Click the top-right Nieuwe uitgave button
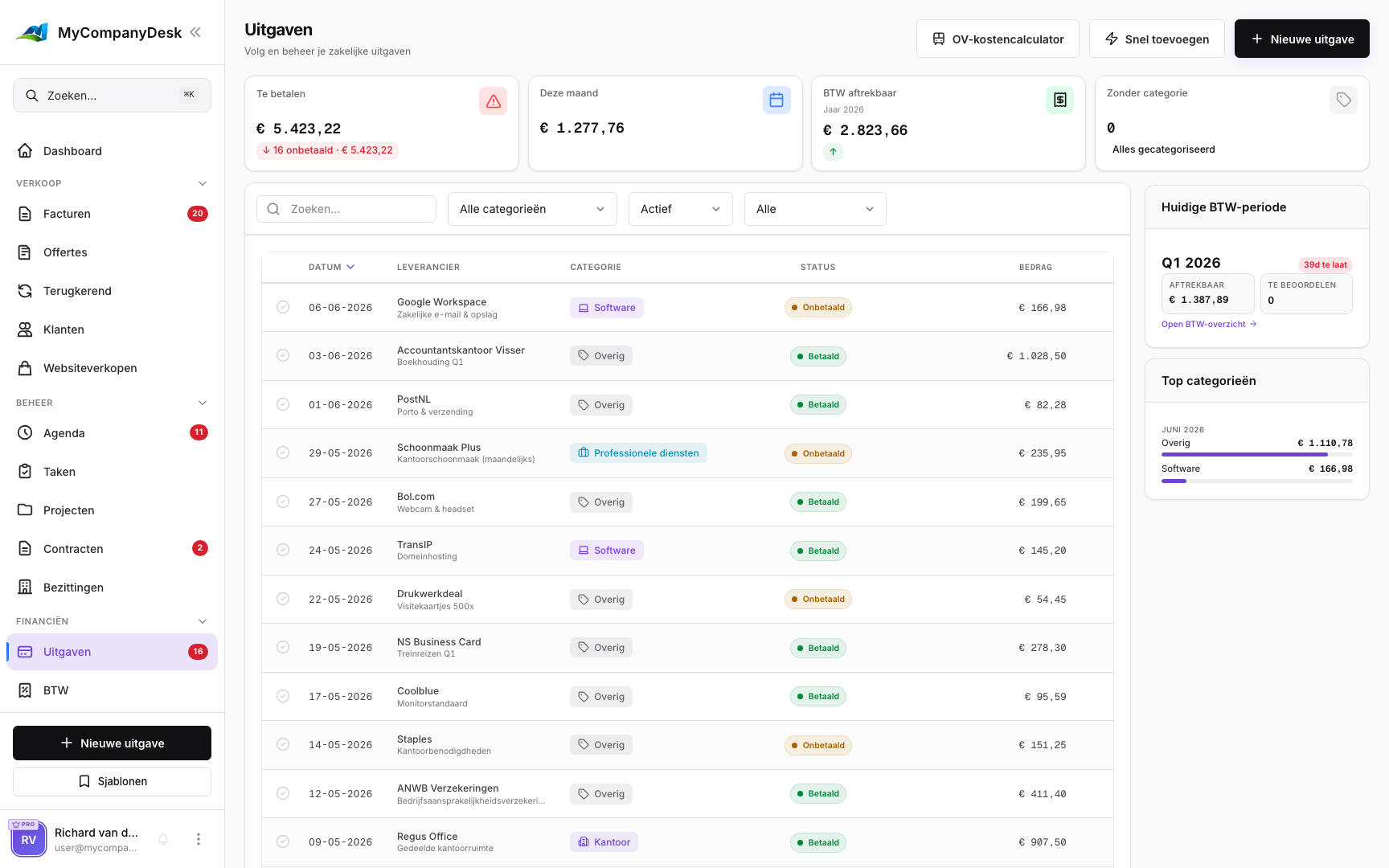Screen dimensions: 1389x868 [1301, 39]
